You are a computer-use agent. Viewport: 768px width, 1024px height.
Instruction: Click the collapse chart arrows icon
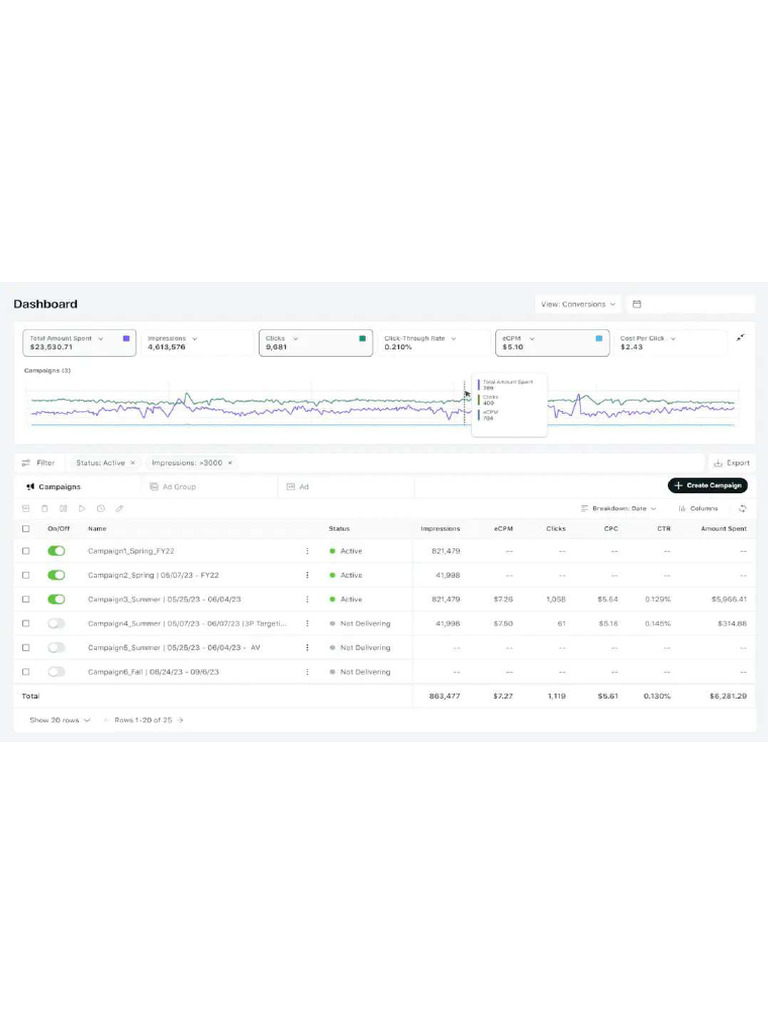pos(740,338)
